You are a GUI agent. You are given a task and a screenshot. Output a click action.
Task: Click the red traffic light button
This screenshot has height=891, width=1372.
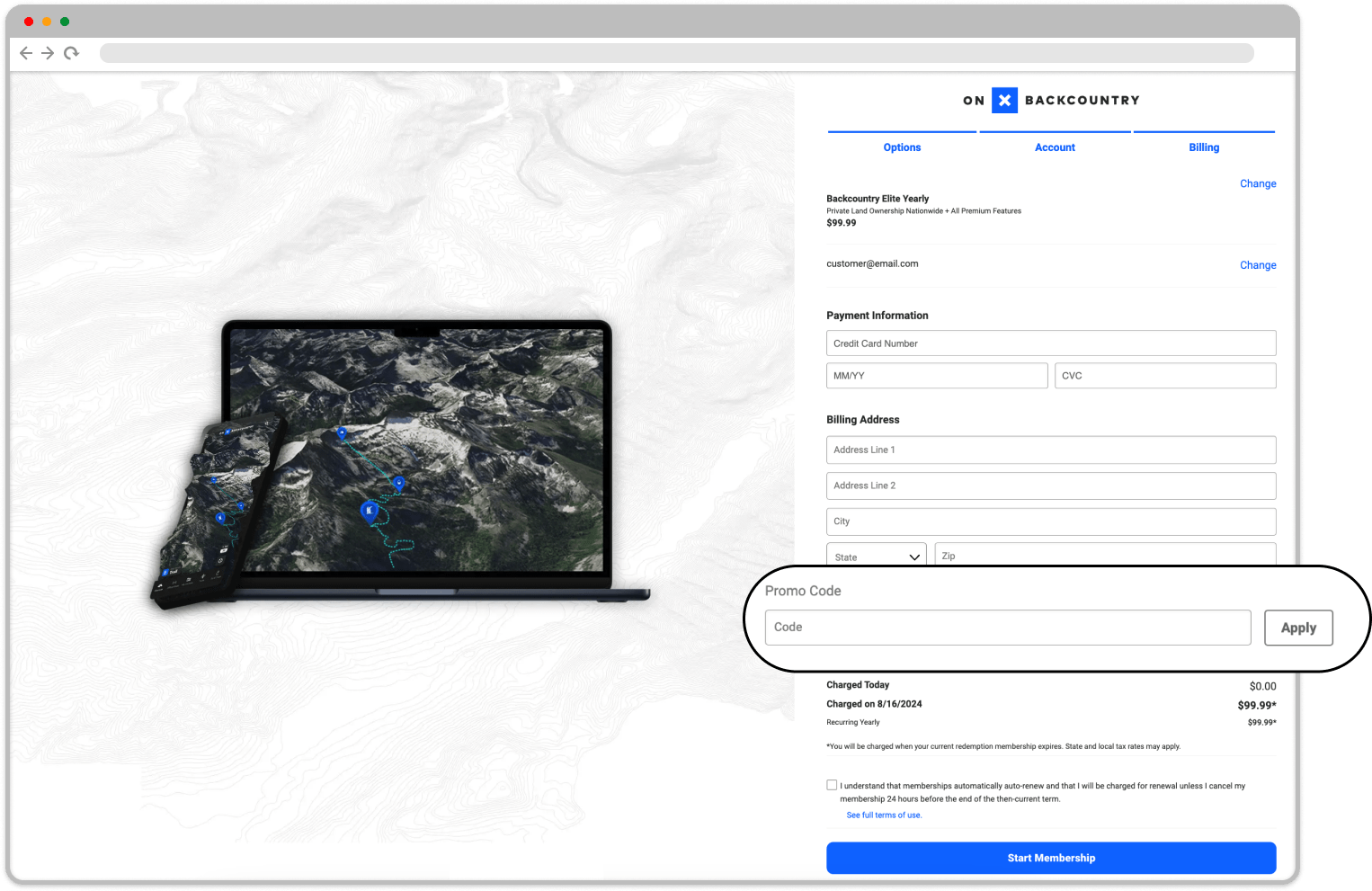tap(30, 21)
